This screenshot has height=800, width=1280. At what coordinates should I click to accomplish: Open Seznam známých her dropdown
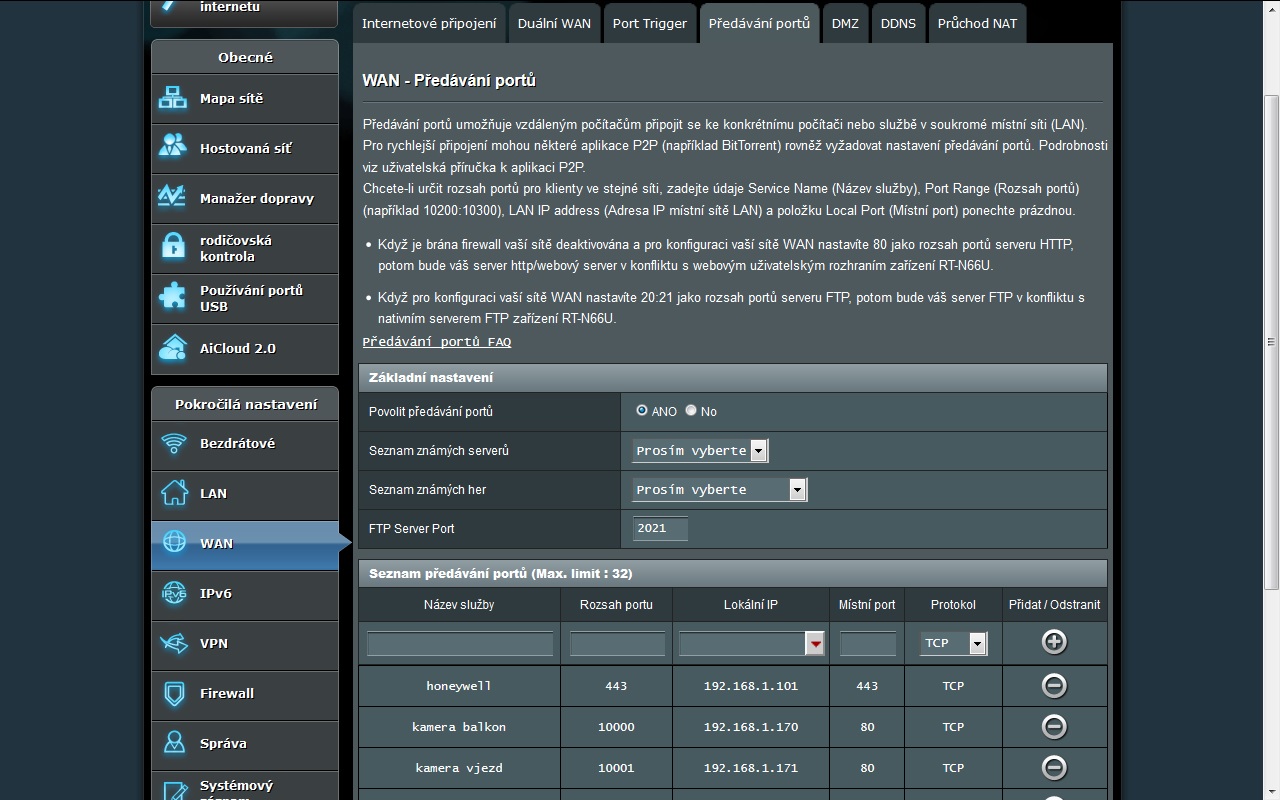(797, 490)
